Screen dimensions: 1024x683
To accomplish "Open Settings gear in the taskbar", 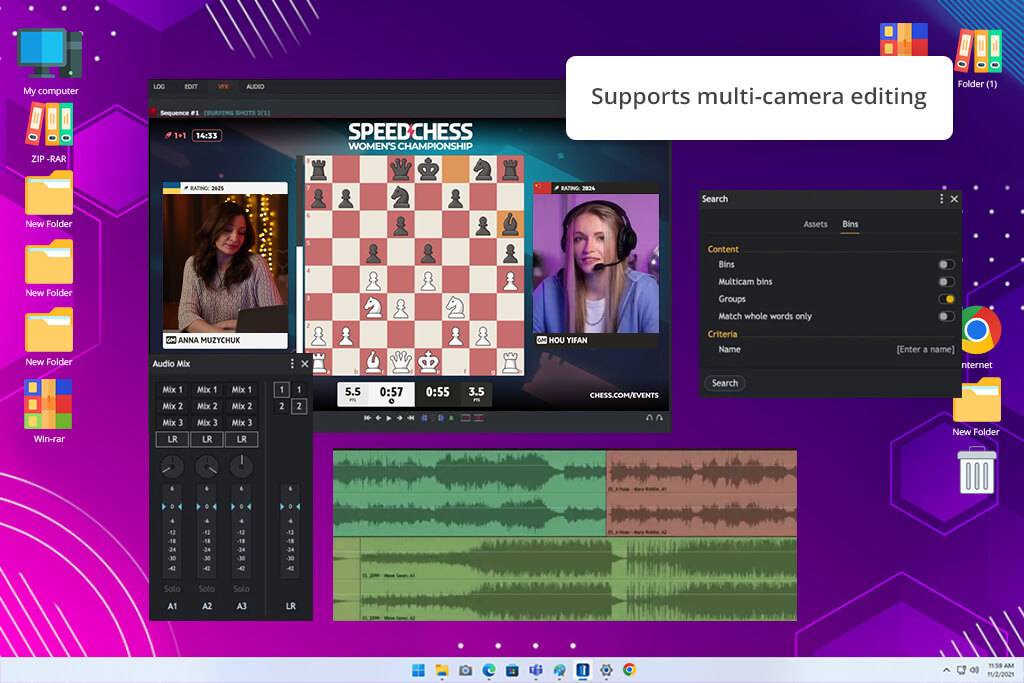I will click(606, 670).
